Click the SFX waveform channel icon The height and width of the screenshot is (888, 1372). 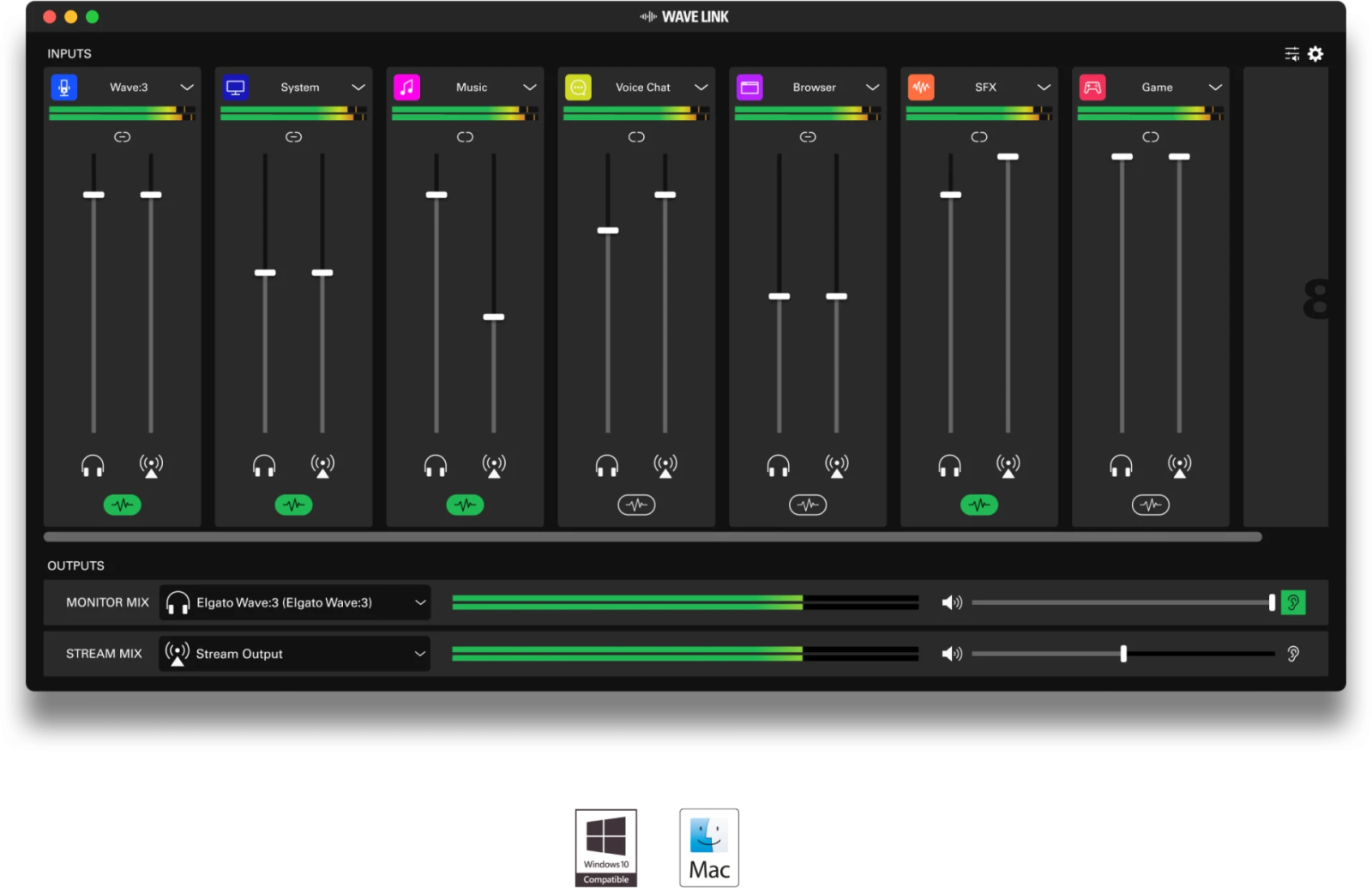[x=922, y=87]
